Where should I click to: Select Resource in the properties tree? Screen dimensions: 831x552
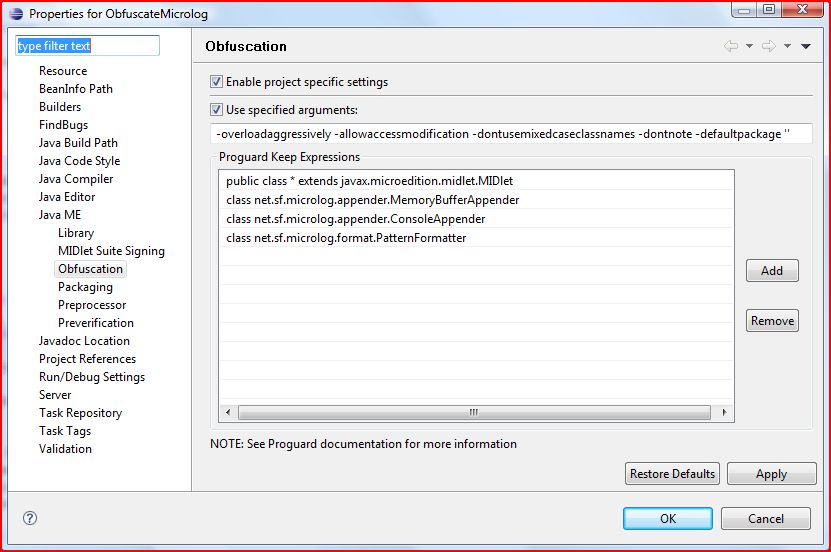pos(63,70)
